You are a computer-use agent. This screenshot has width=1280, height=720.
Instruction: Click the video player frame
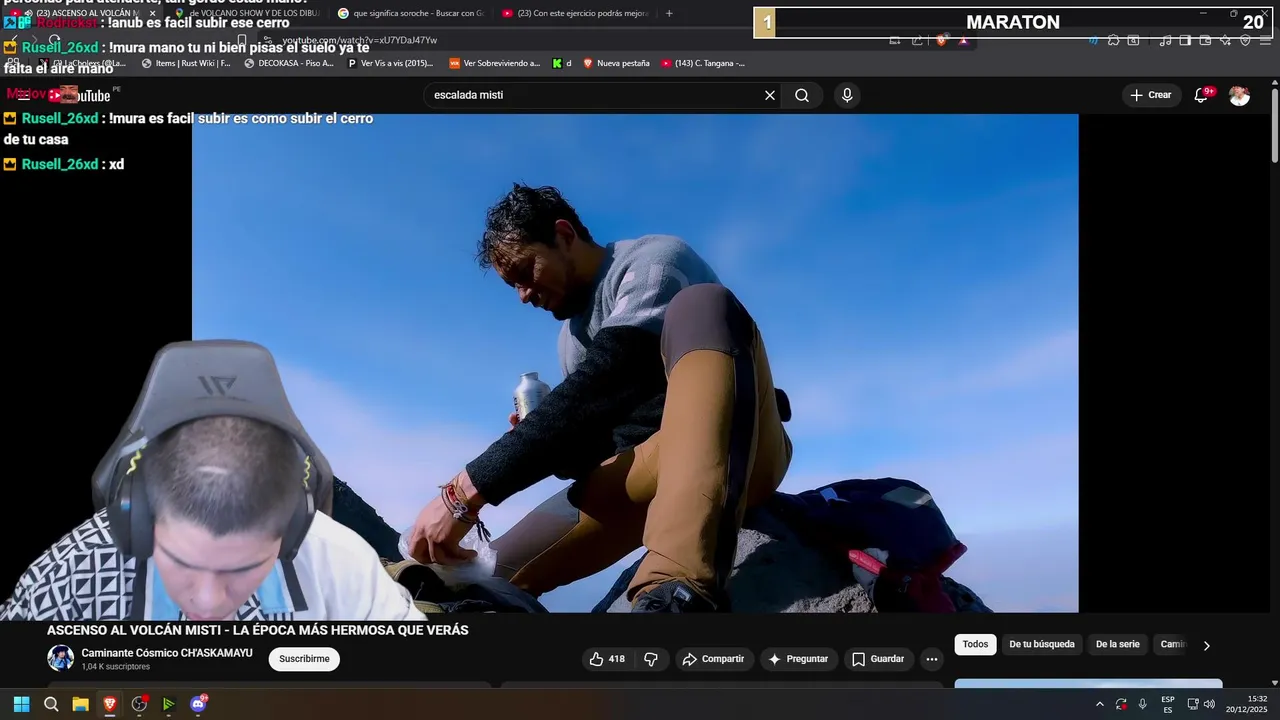coord(635,363)
